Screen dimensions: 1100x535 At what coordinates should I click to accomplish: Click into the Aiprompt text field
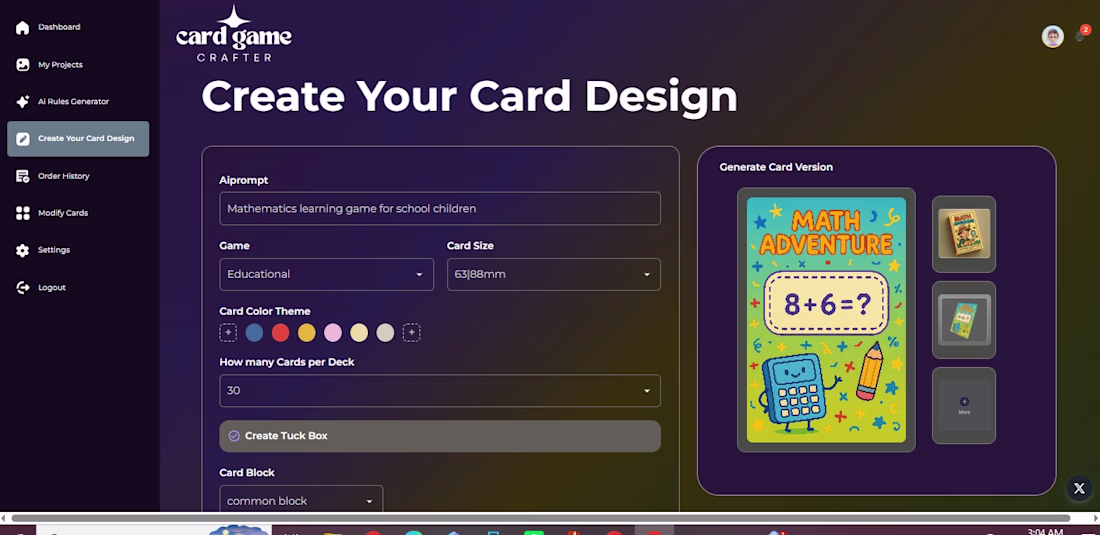click(440, 208)
